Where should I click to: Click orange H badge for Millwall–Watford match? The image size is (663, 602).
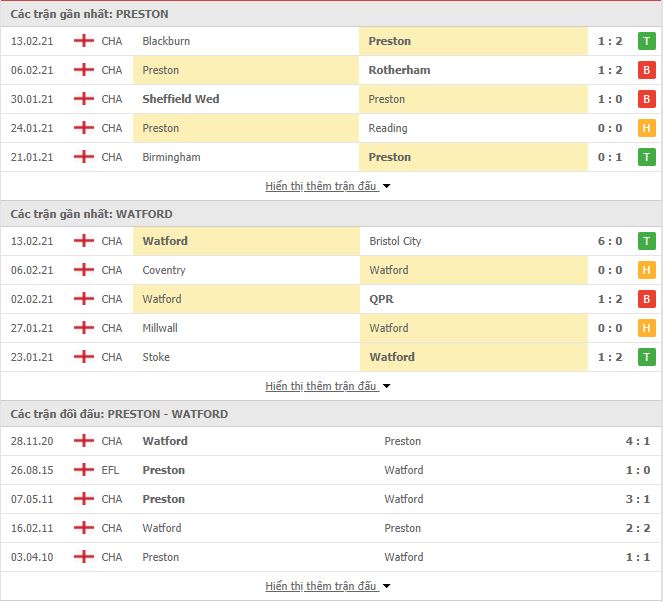pos(647,328)
